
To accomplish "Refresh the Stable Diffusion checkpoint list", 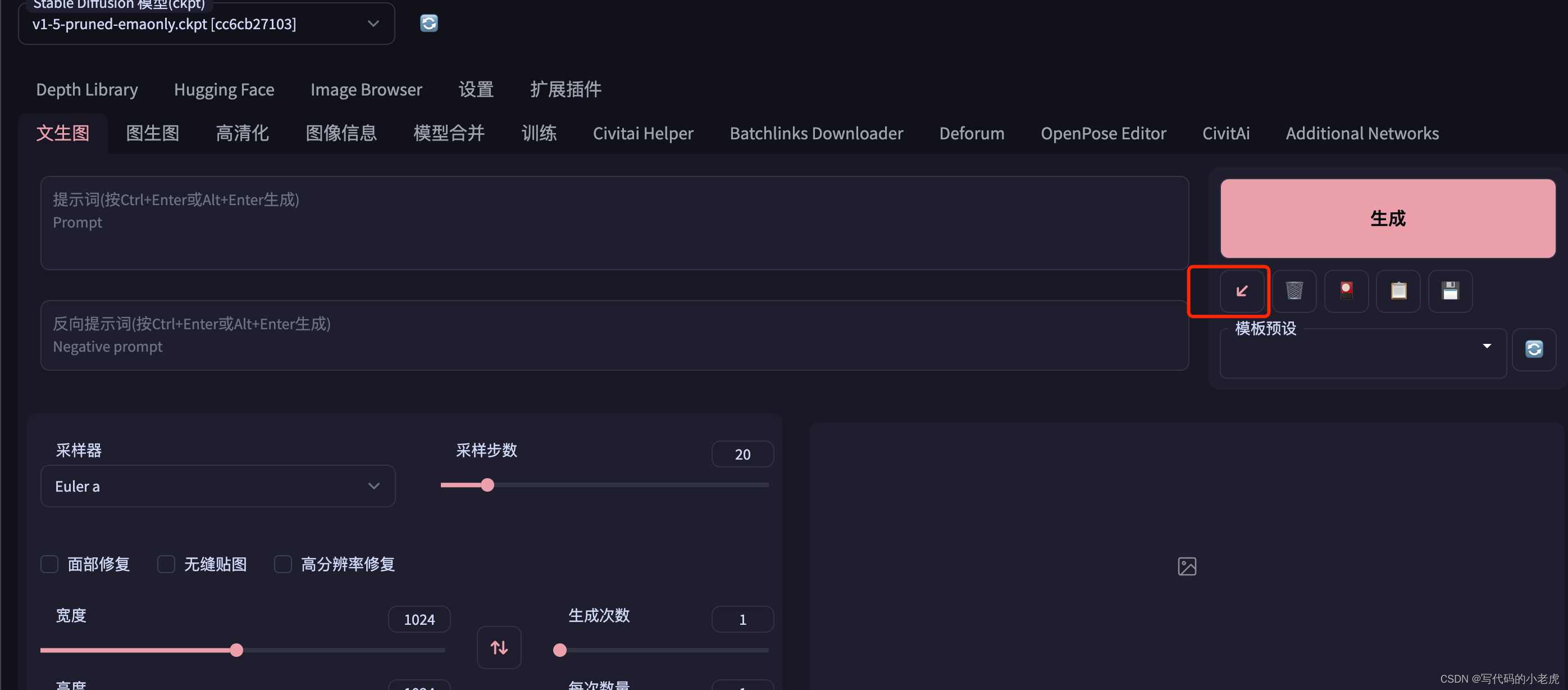I will [429, 23].
